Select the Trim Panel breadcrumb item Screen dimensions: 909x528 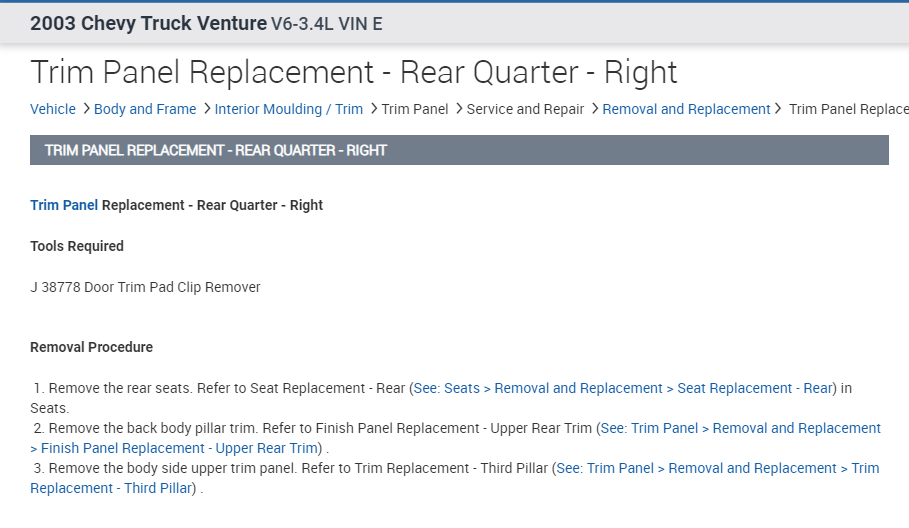pyautogui.click(x=415, y=109)
